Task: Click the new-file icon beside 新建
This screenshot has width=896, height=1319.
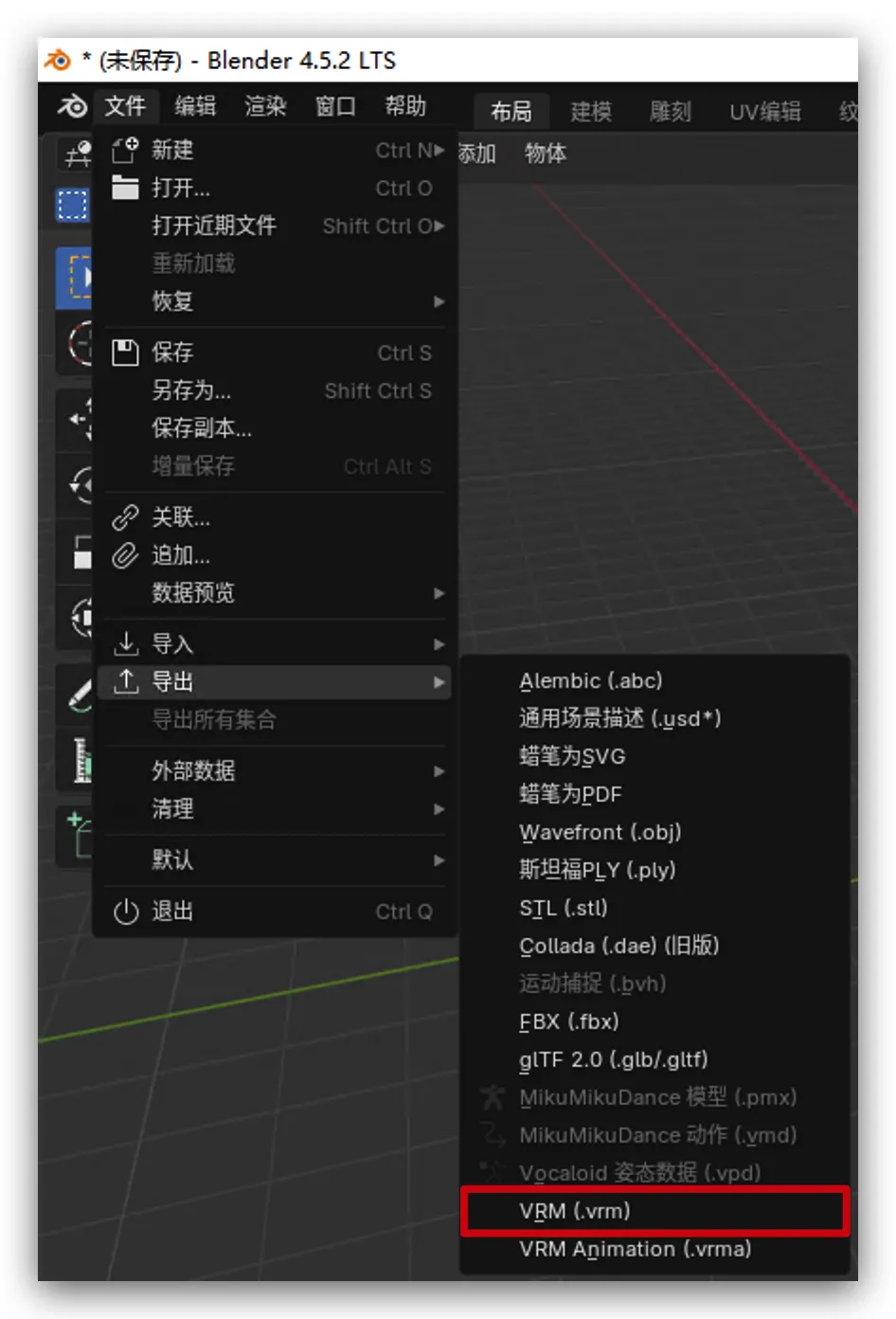Action: pos(125,151)
